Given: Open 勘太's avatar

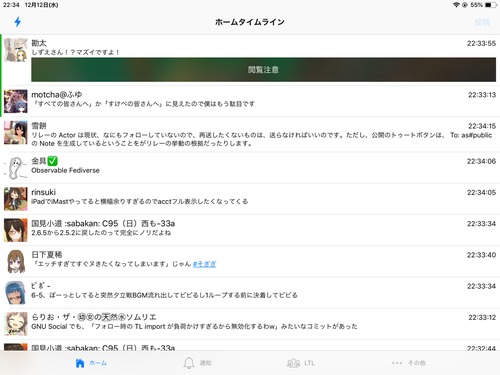Looking at the screenshot, I should [x=16, y=50].
